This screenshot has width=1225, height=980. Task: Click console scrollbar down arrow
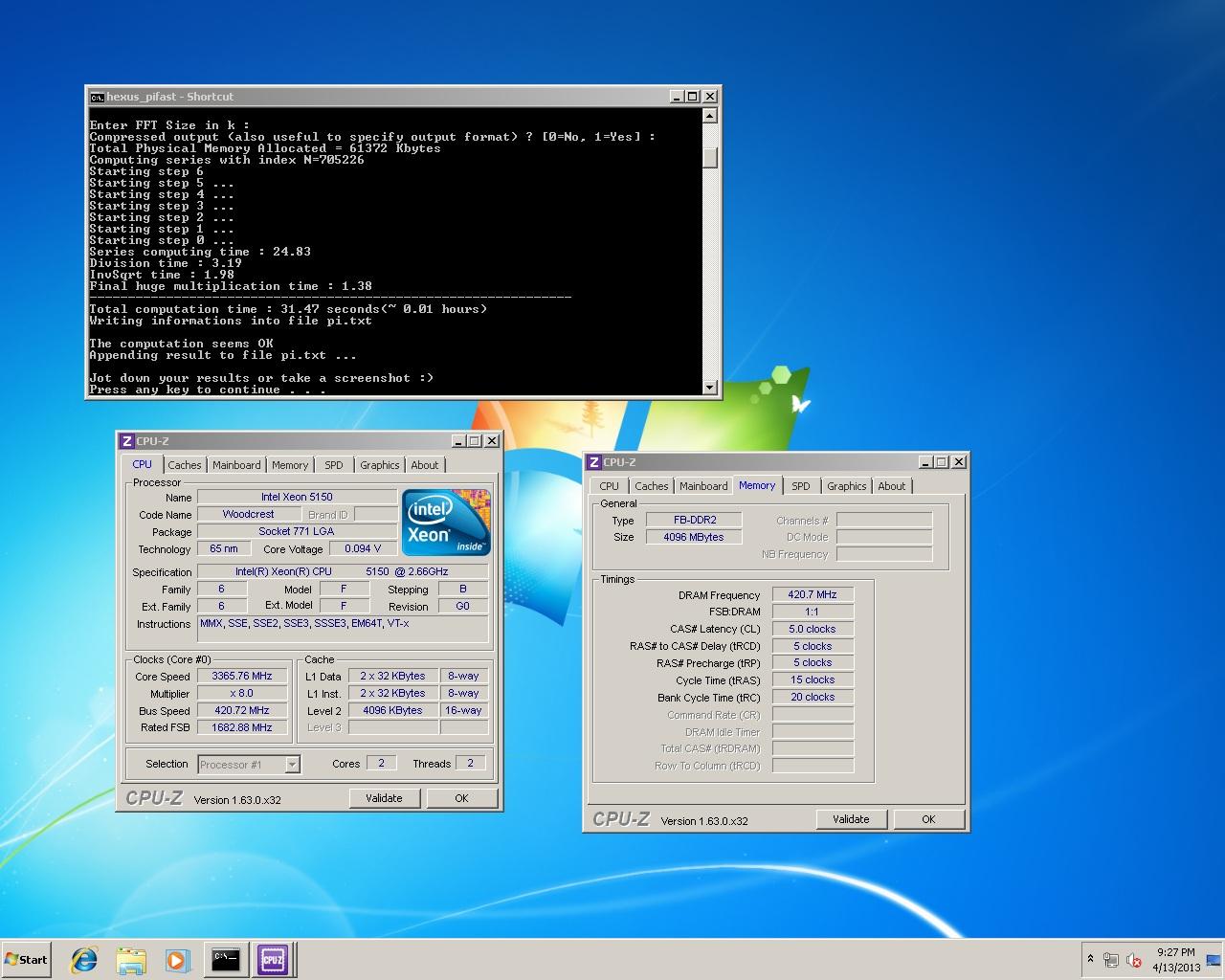[709, 388]
